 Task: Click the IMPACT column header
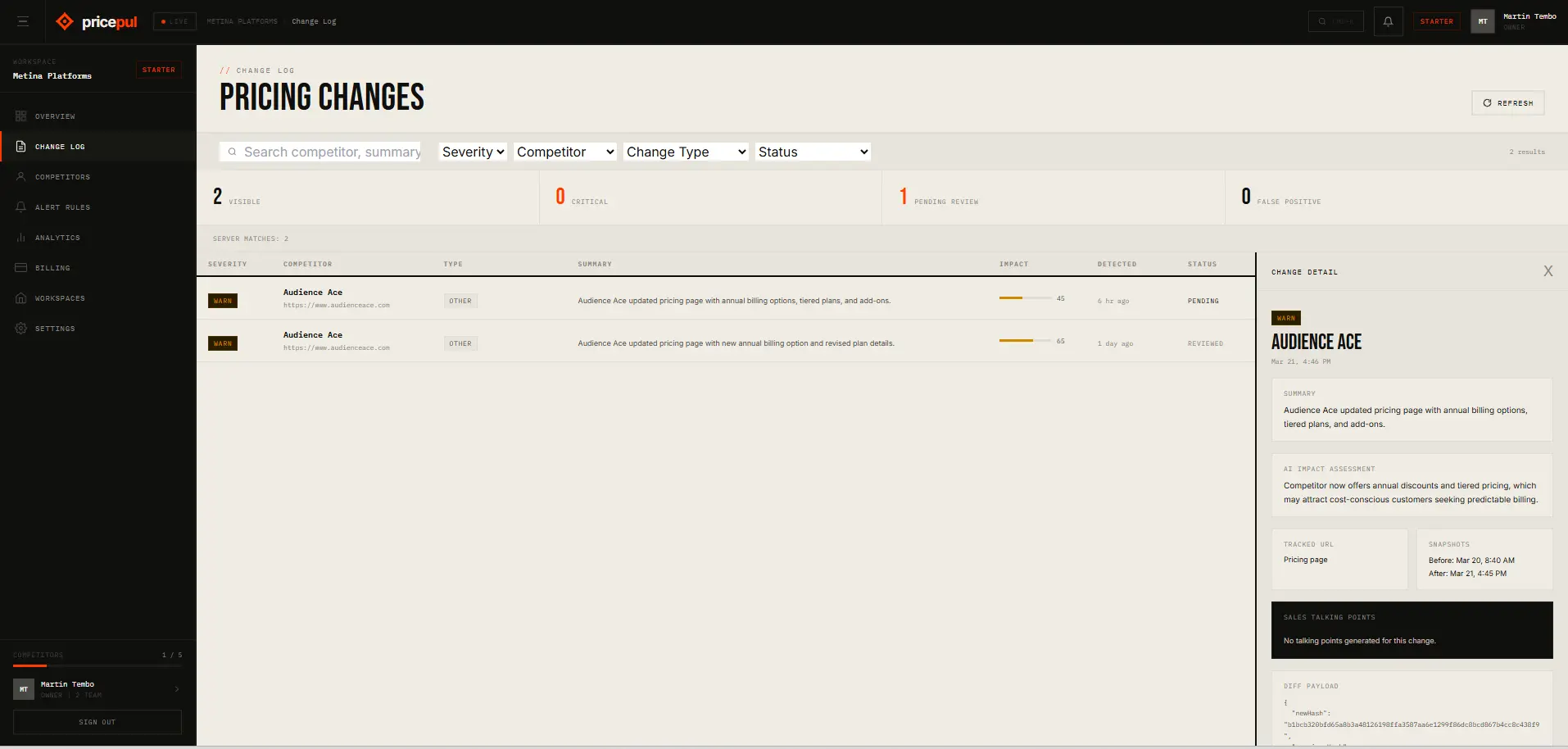pyautogui.click(x=1014, y=264)
